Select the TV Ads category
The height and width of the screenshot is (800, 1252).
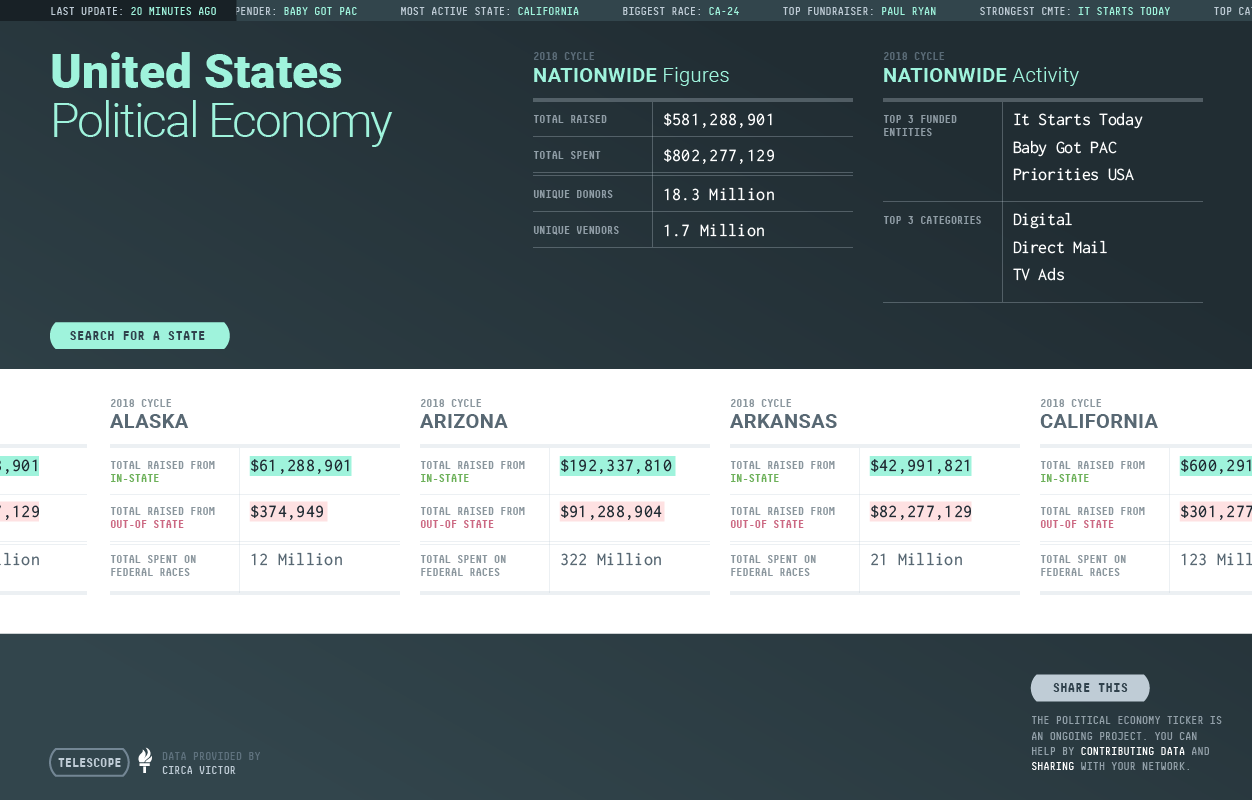coord(1038,275)
